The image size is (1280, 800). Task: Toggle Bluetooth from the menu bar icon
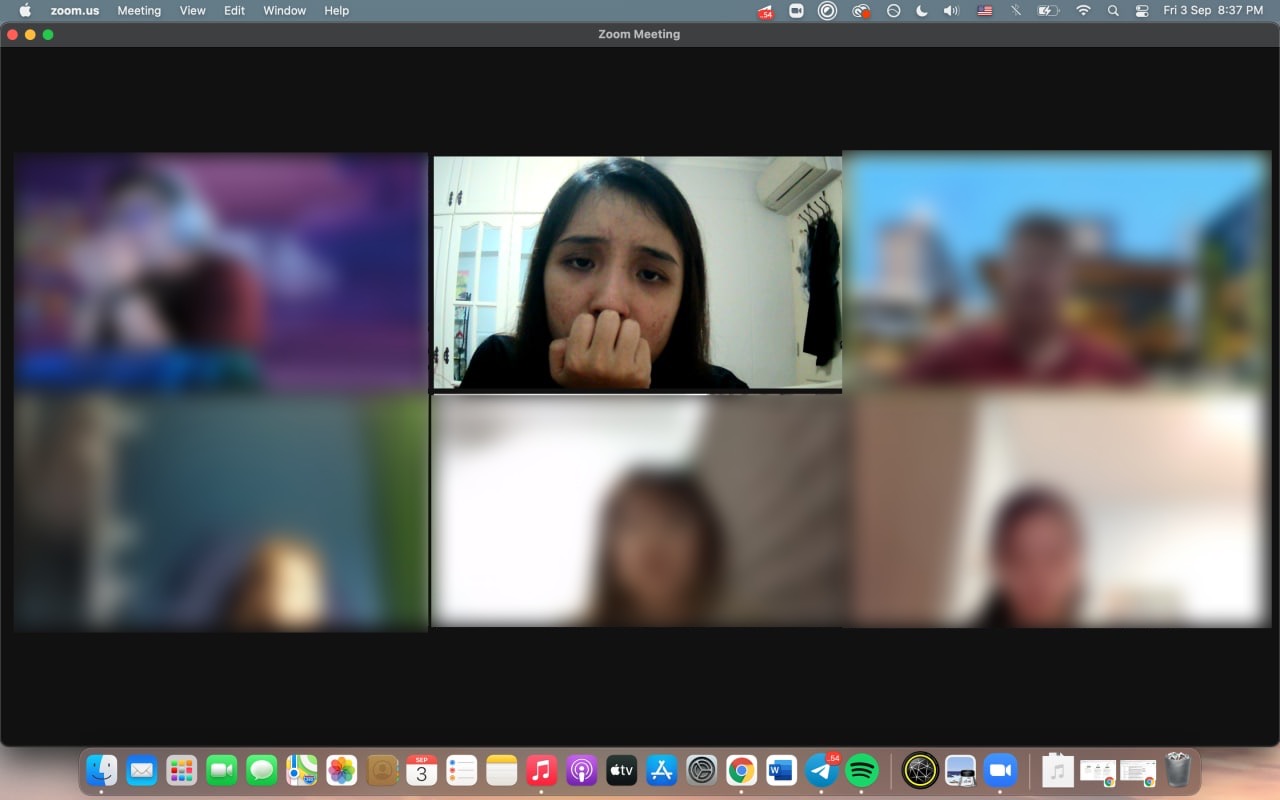click(1016, 11)
